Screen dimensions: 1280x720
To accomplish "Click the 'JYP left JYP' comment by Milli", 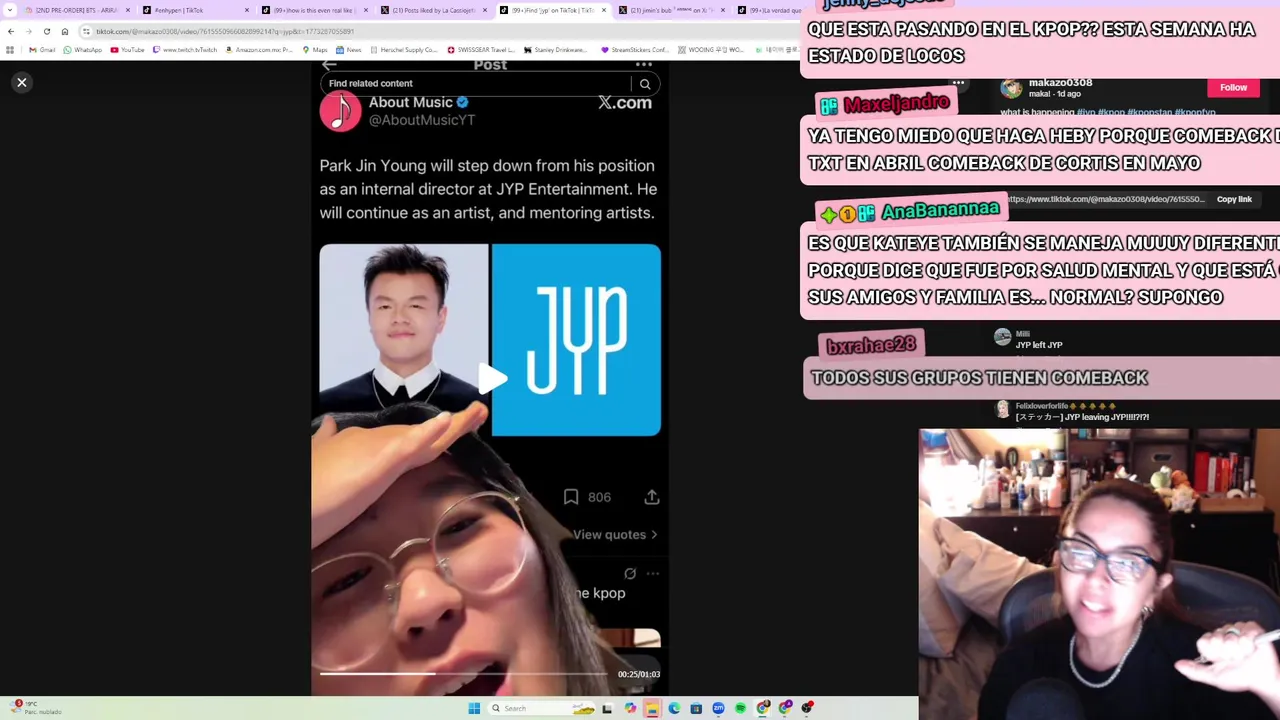I will point(1039,345).
